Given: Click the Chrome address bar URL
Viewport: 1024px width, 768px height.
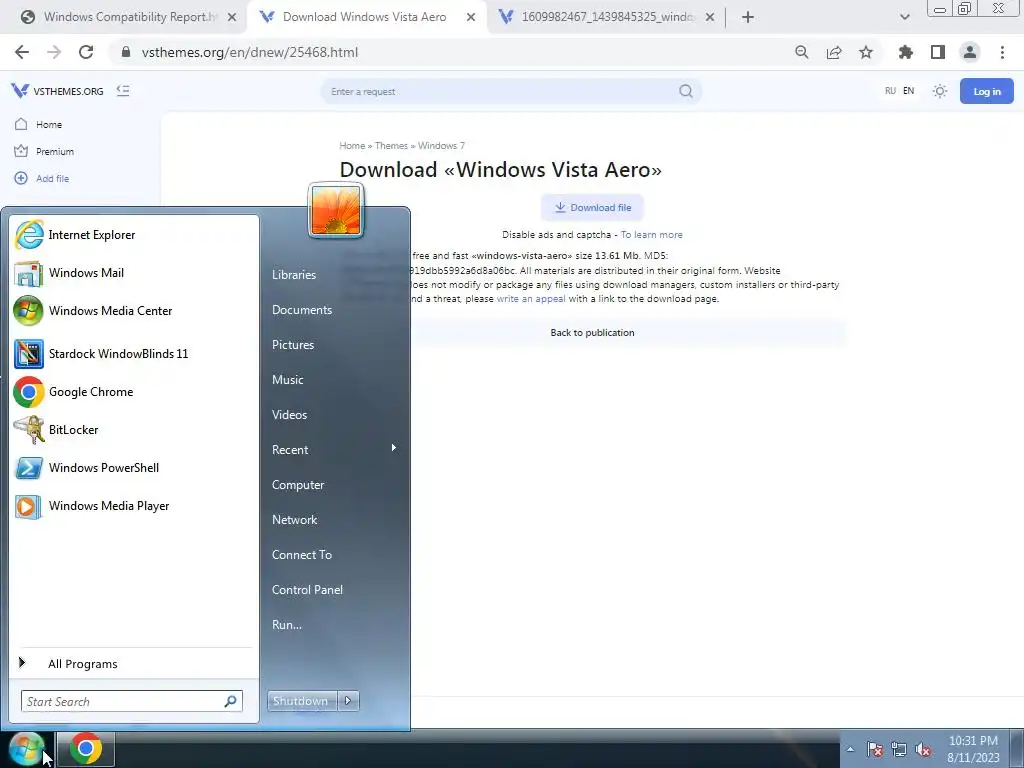Looking at the screenshot, I should 249,52.
